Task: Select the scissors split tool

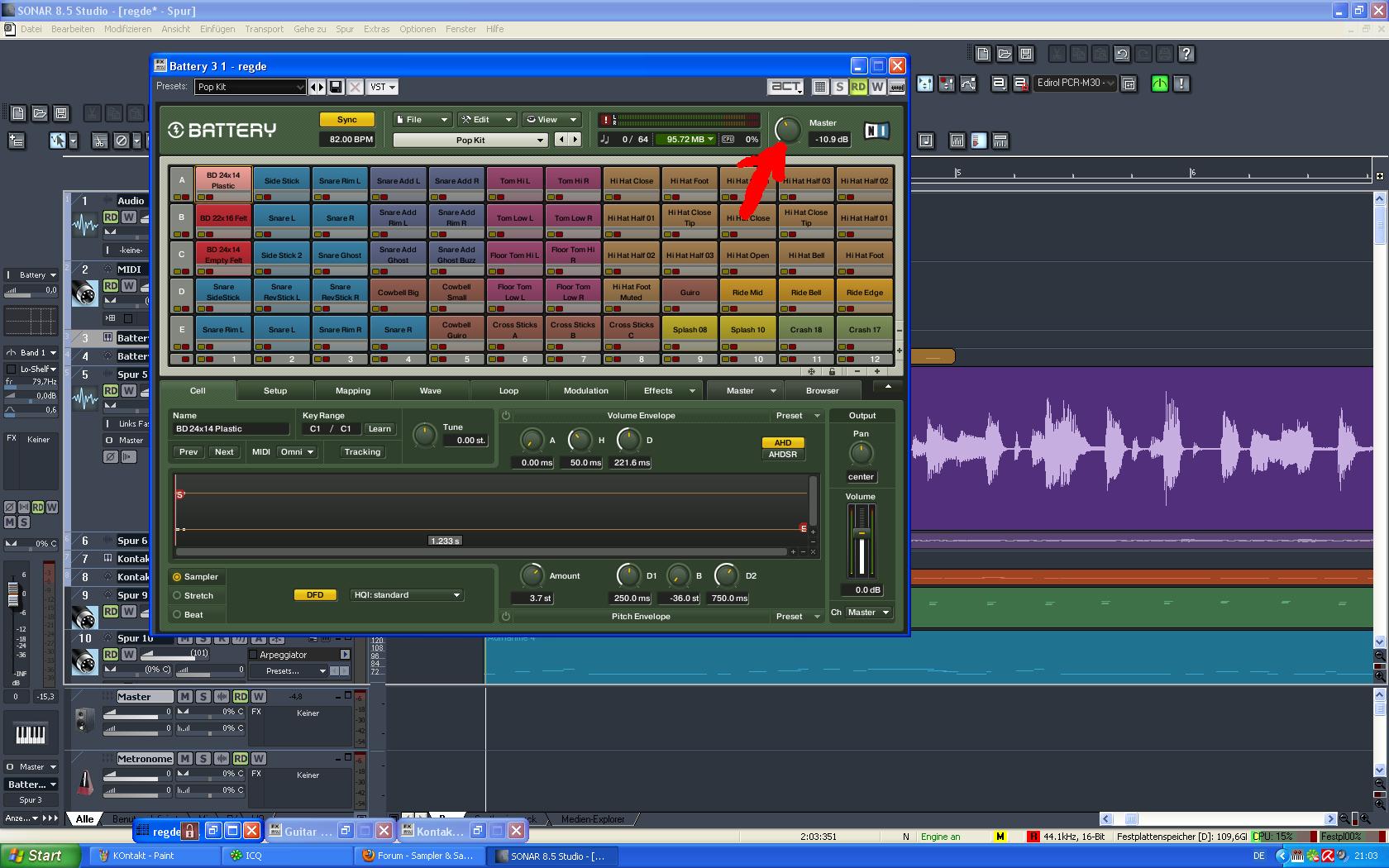Action: point(100,141)
